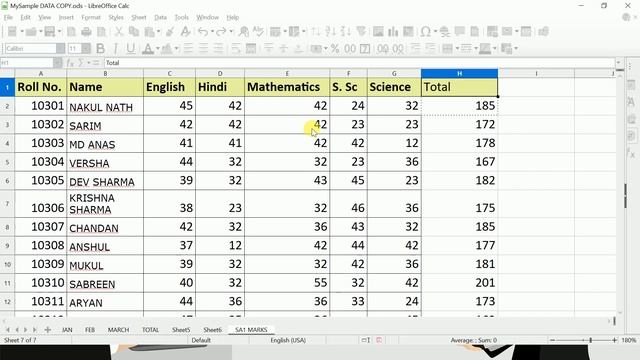Toggle Align Right

[x=218, y=49]
